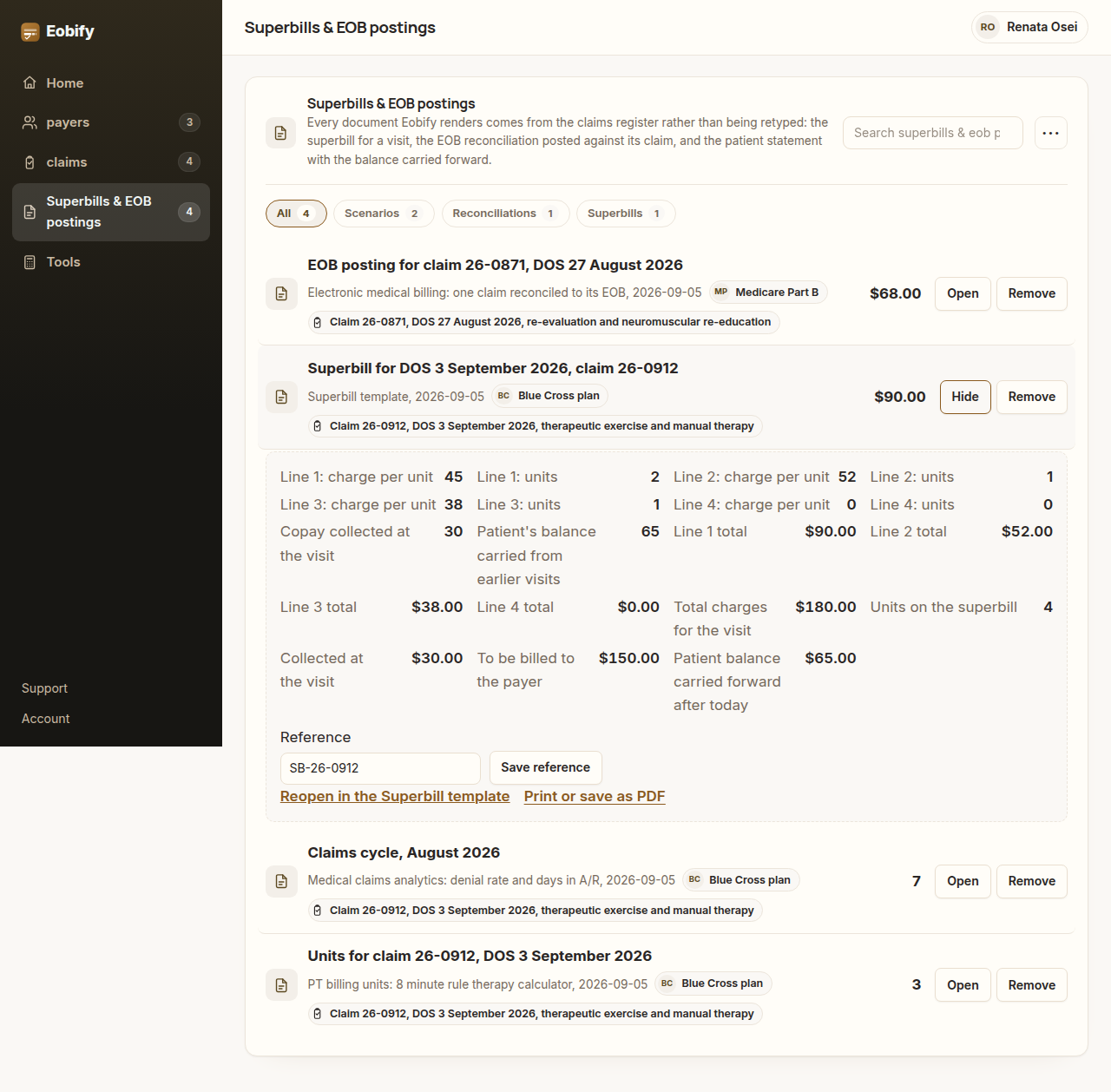Image resolution: width=1111 pixels, height=1092 pixels.
Task: Open the three-dot more options menu
Action: coord(1051,133)
